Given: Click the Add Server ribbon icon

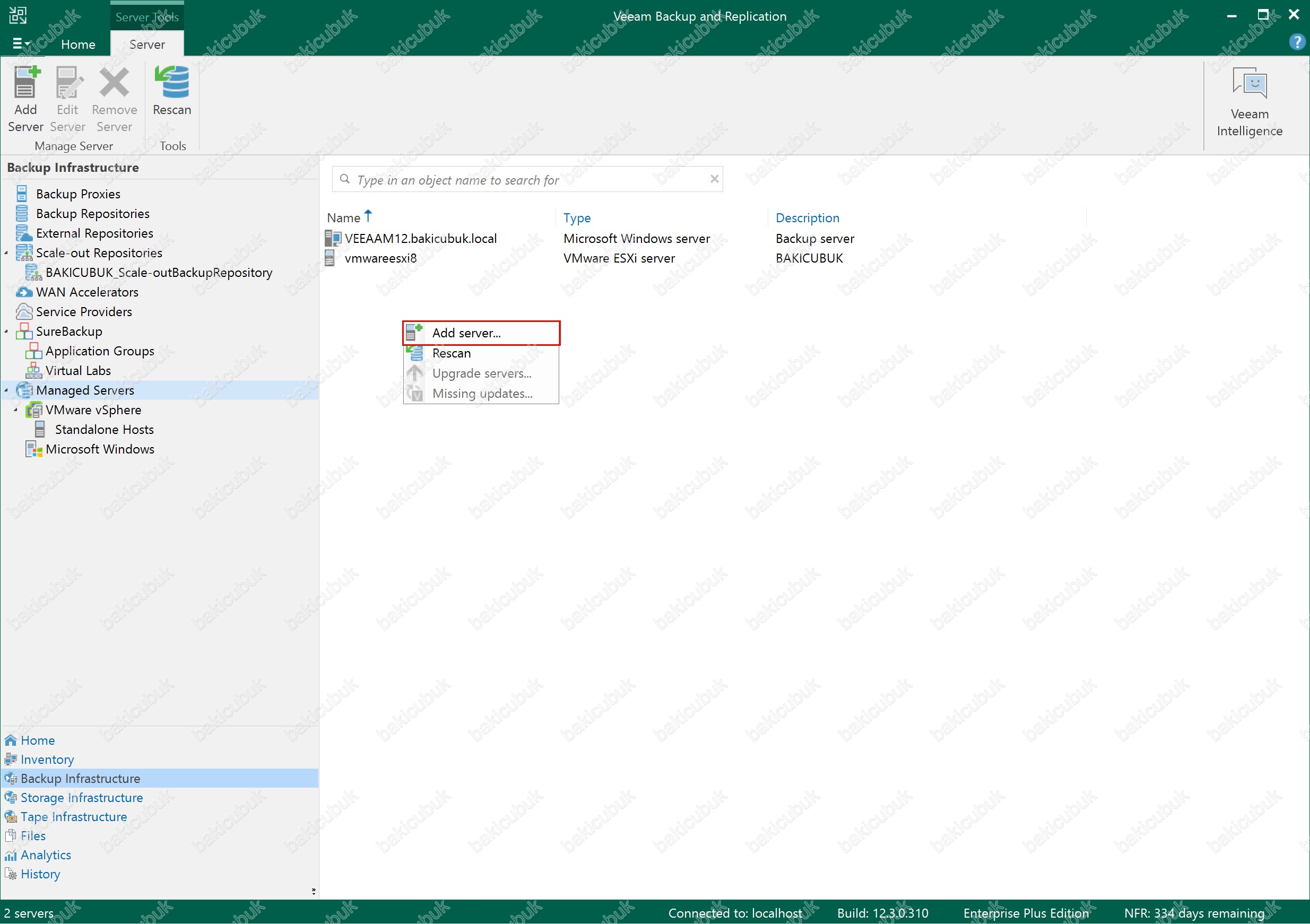Looking at the screenshot, I should coord(25,83).
